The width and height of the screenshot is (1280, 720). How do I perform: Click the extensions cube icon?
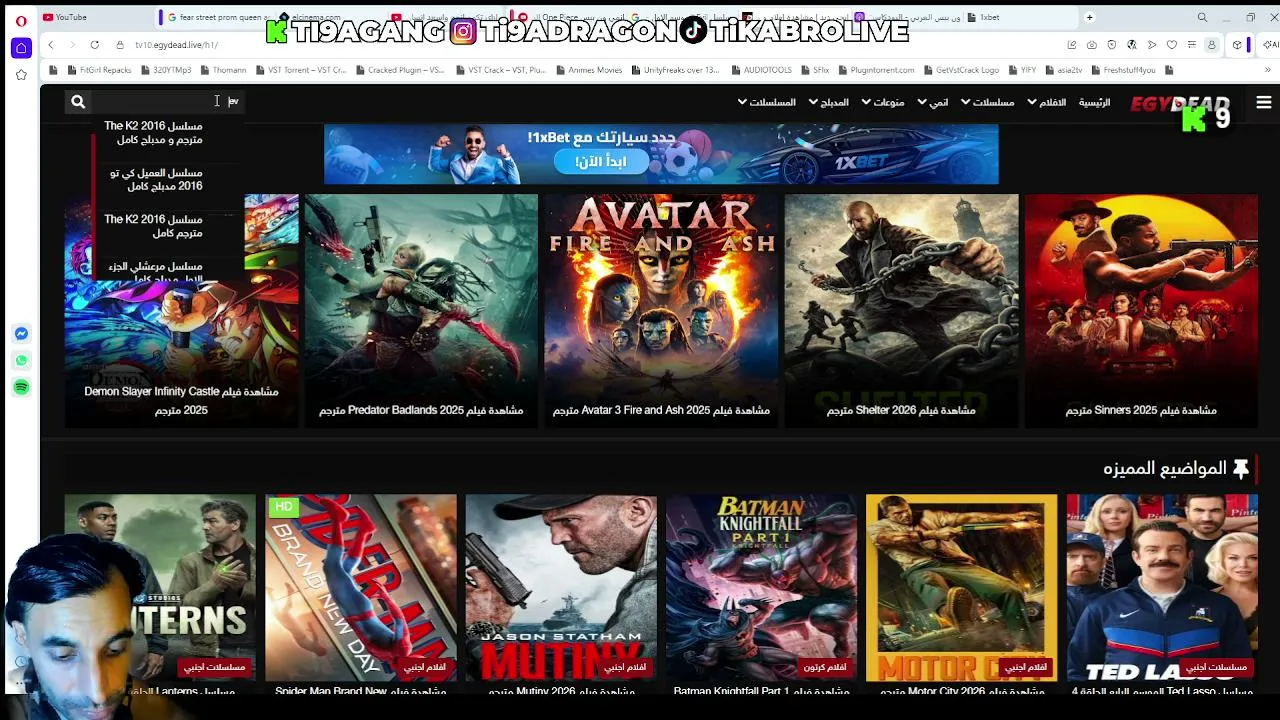coord(1237,45)
